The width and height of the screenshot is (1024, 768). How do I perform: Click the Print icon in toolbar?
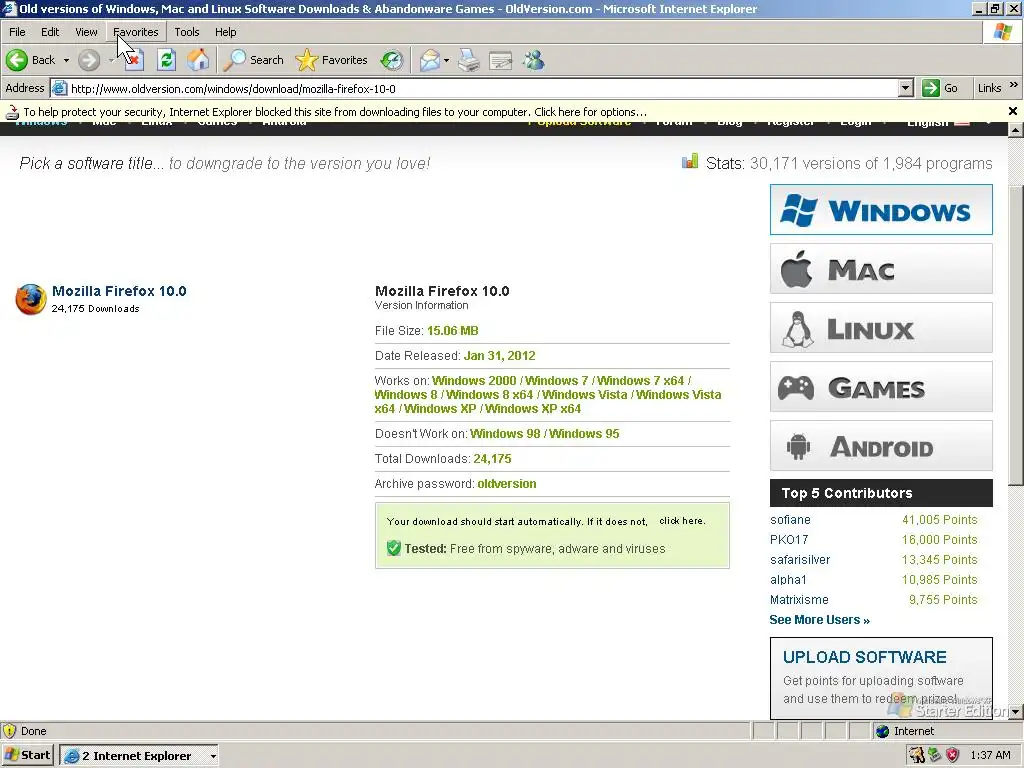click(x=469, y=60)
